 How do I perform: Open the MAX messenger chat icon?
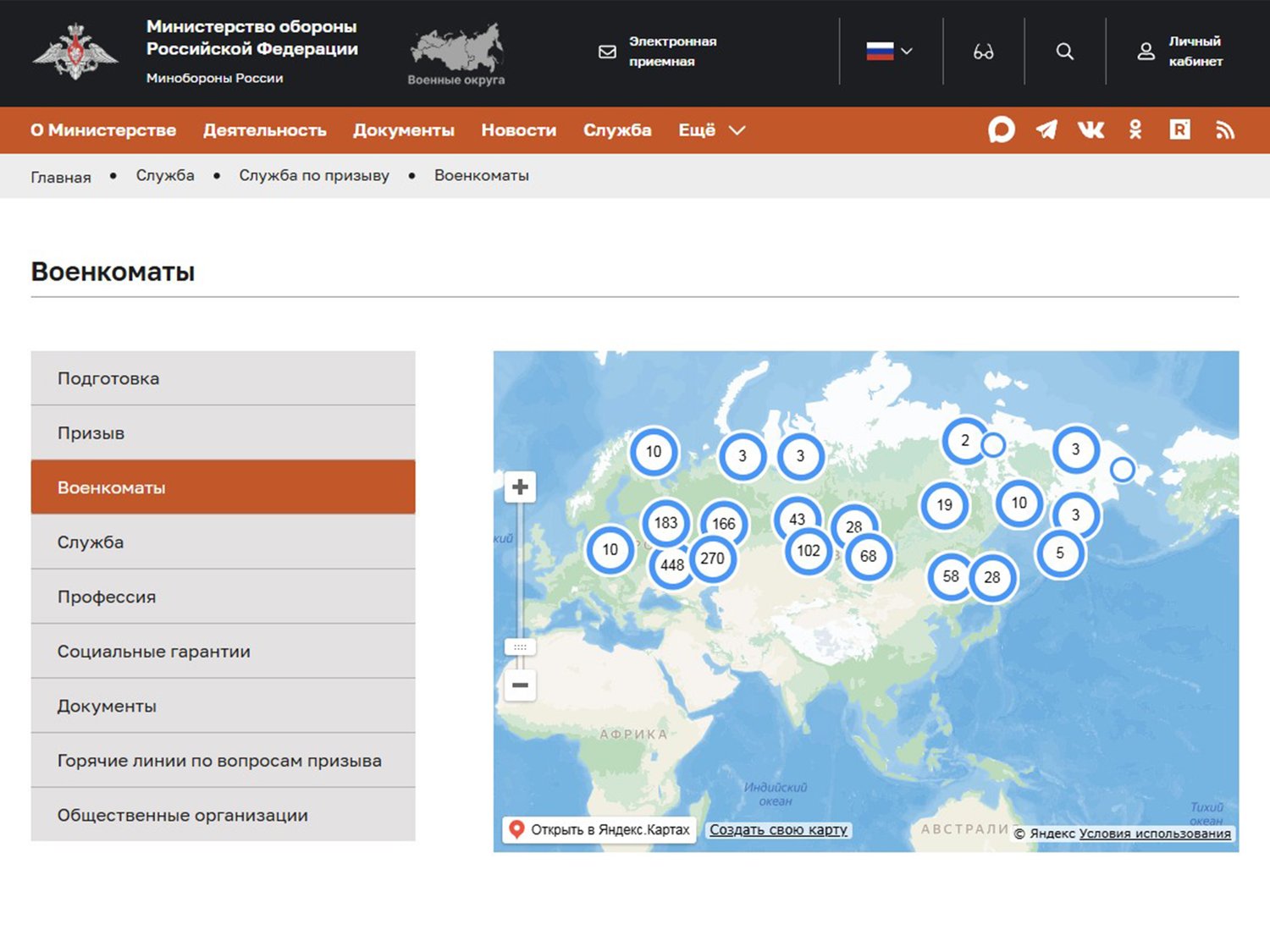pyautogui.click(x=1001, y=129)
